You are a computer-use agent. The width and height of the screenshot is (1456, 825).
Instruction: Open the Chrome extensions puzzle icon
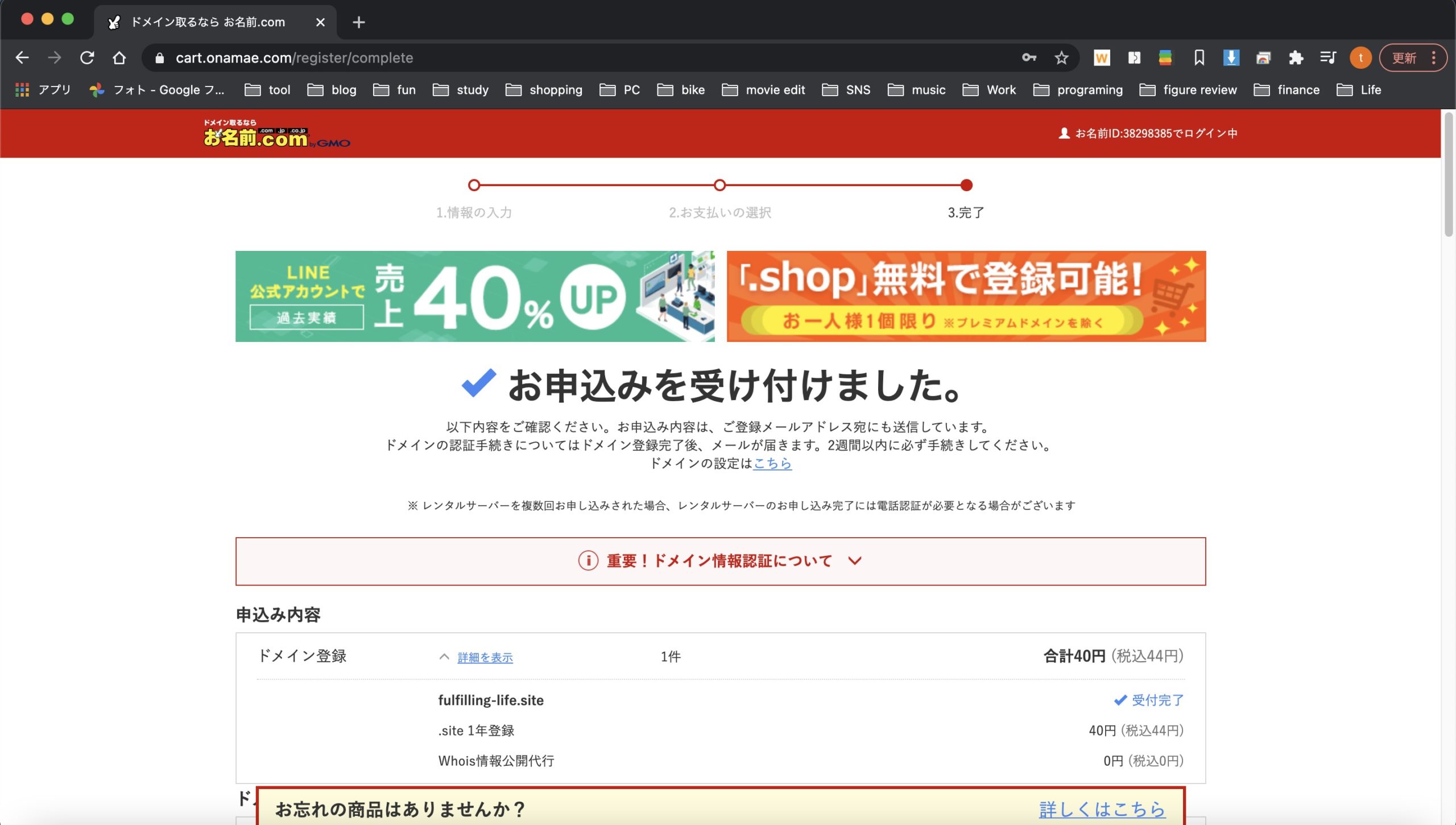point(1297,57)
